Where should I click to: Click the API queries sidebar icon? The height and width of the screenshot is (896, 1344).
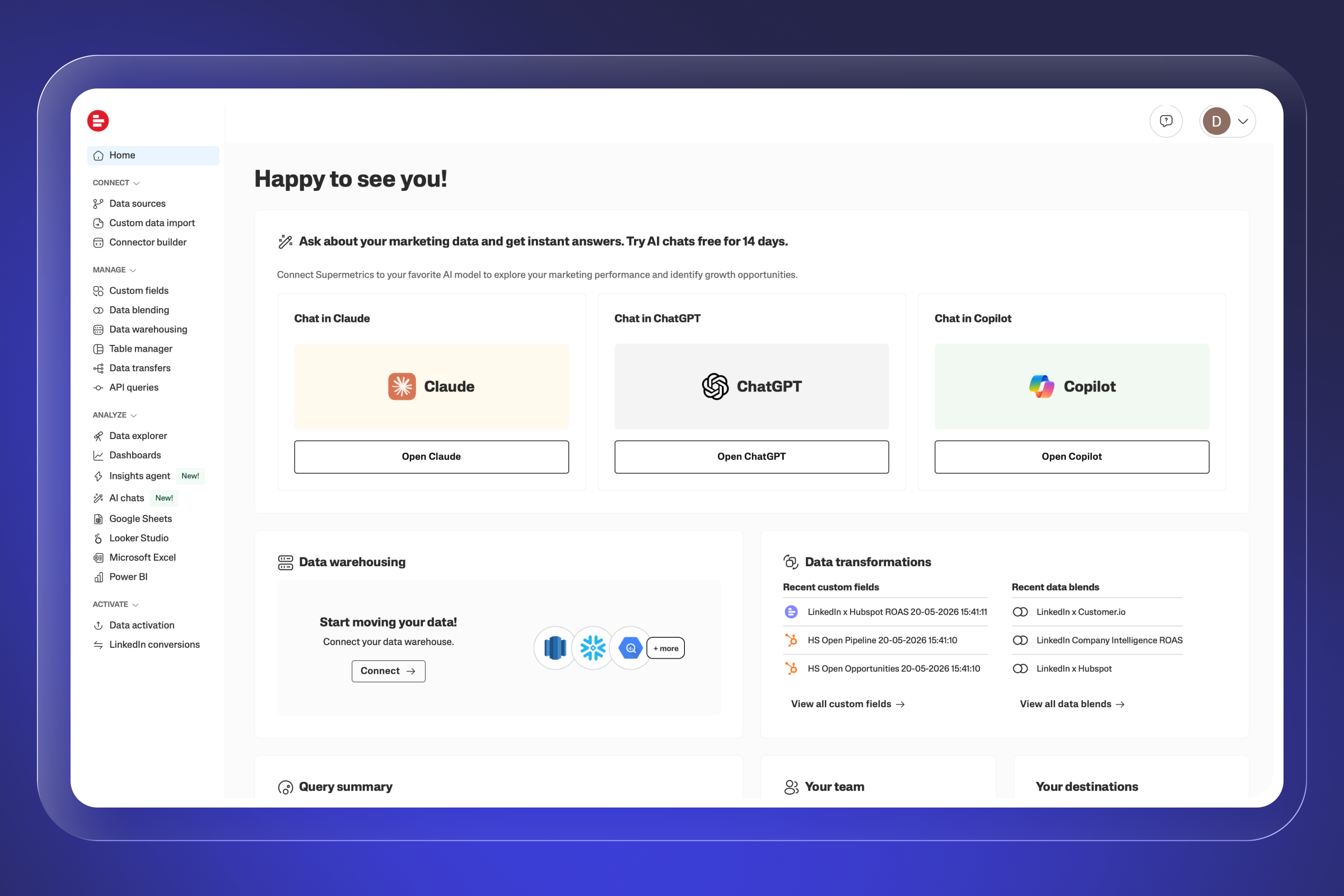(x=99, y=388)
